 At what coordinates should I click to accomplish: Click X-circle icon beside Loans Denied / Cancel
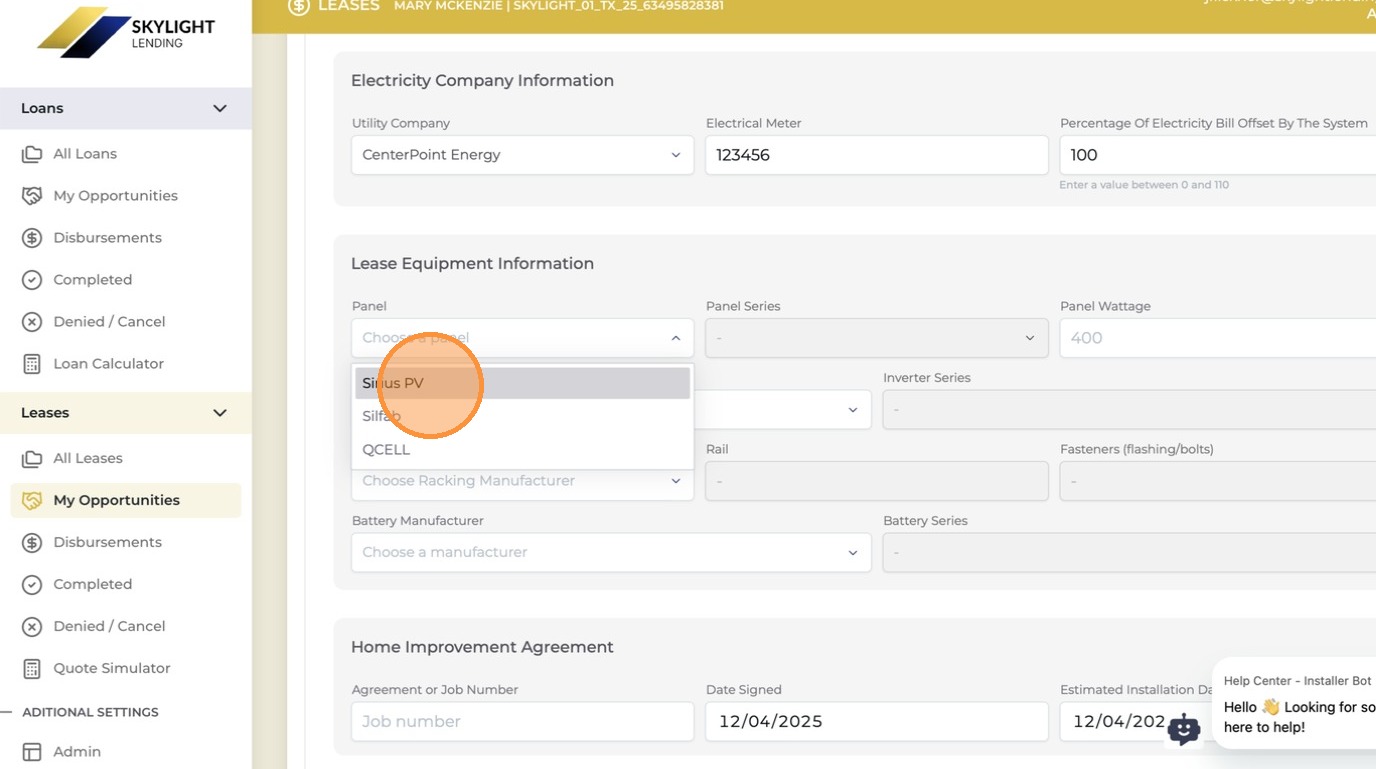32,322
